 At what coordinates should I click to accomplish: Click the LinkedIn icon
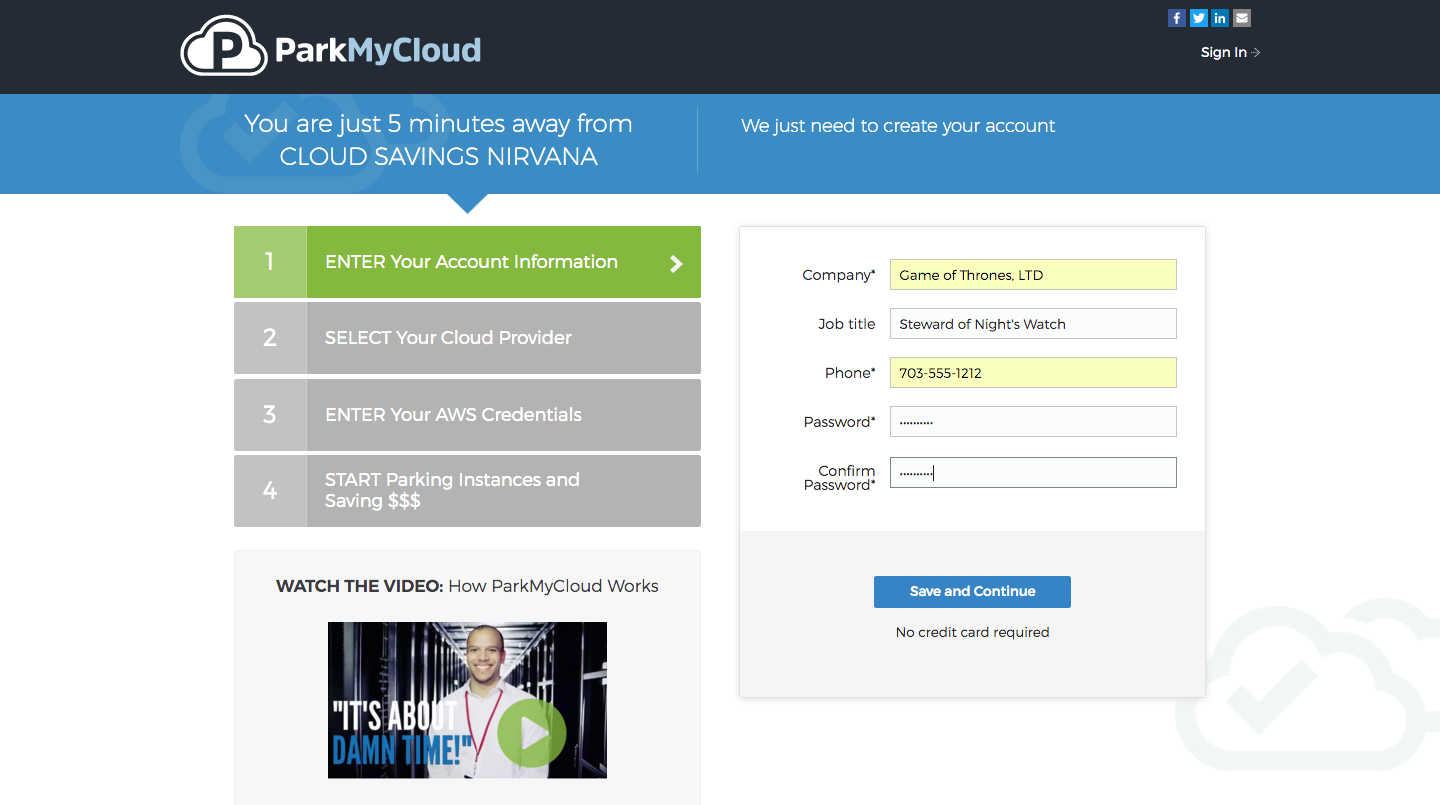coord(1220,18)
